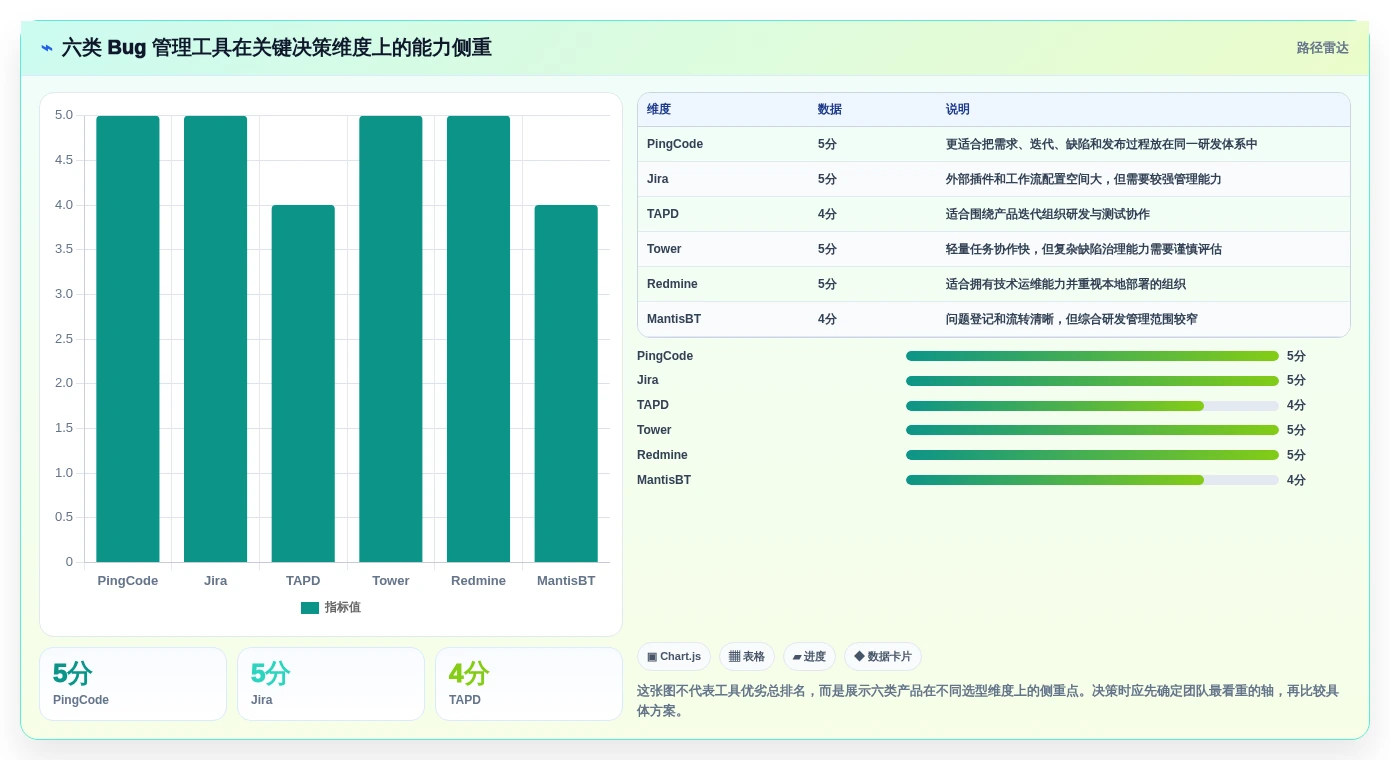Click the Redmine progress bar
The width and height of the screenshot is (1390, 760).
coord(1092,455)
